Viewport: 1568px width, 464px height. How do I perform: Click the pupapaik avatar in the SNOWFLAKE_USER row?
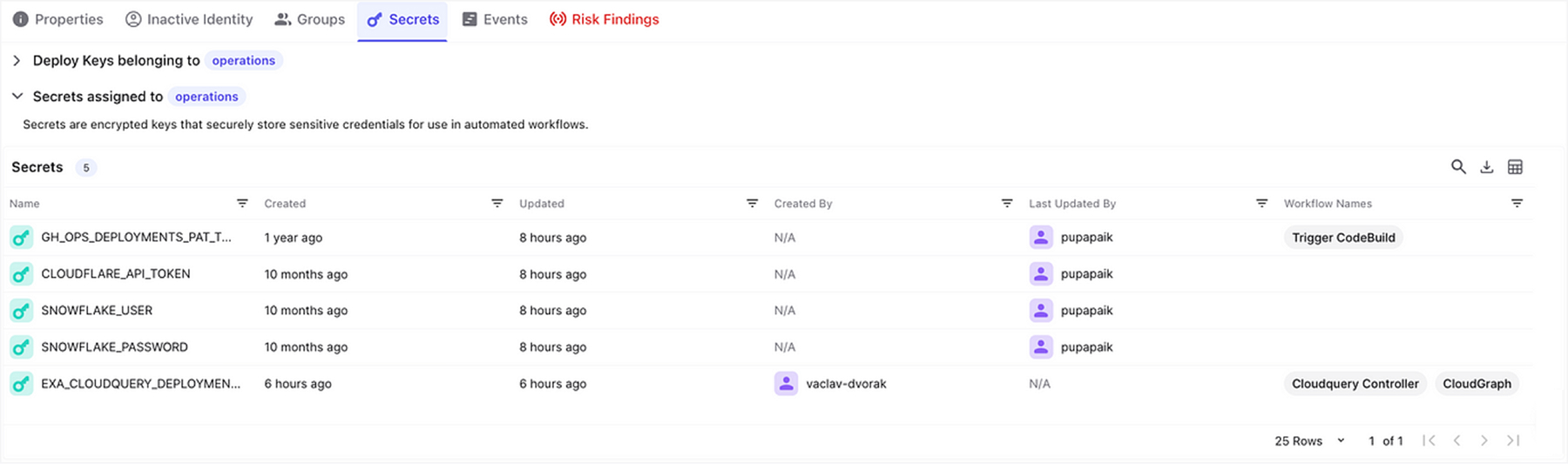(x=1041, y=310)
